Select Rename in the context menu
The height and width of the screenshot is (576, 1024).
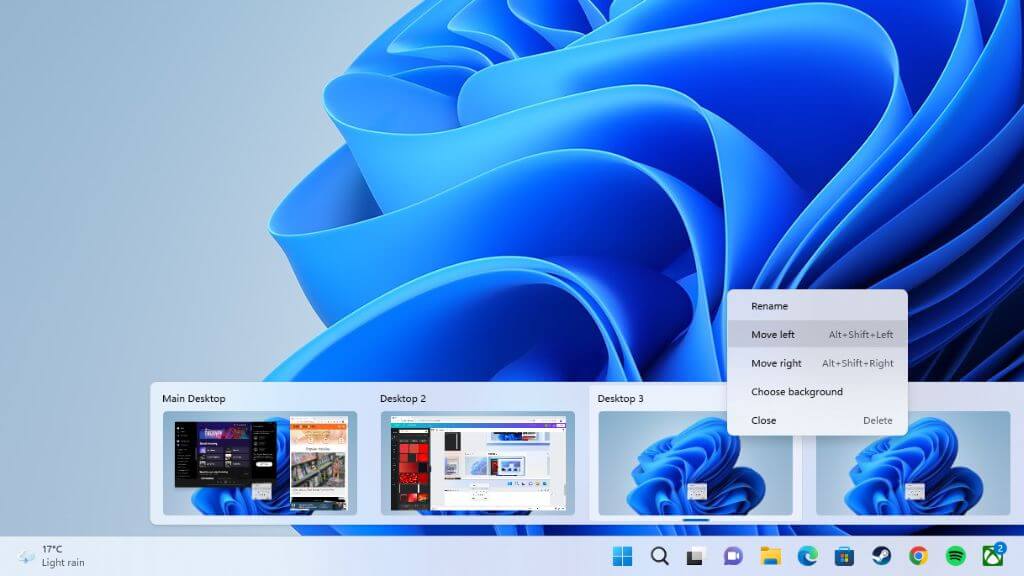click(x=770, y=306)
